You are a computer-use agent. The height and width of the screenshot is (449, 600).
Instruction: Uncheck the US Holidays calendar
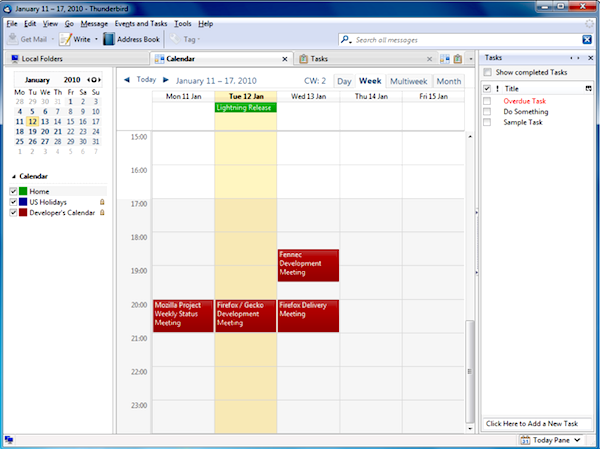[x=13, y=202]
